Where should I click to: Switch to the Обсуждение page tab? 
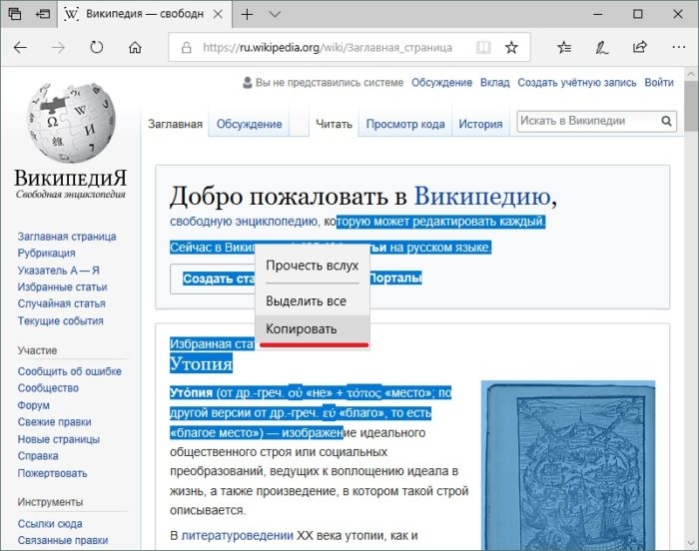coord(249,124)
